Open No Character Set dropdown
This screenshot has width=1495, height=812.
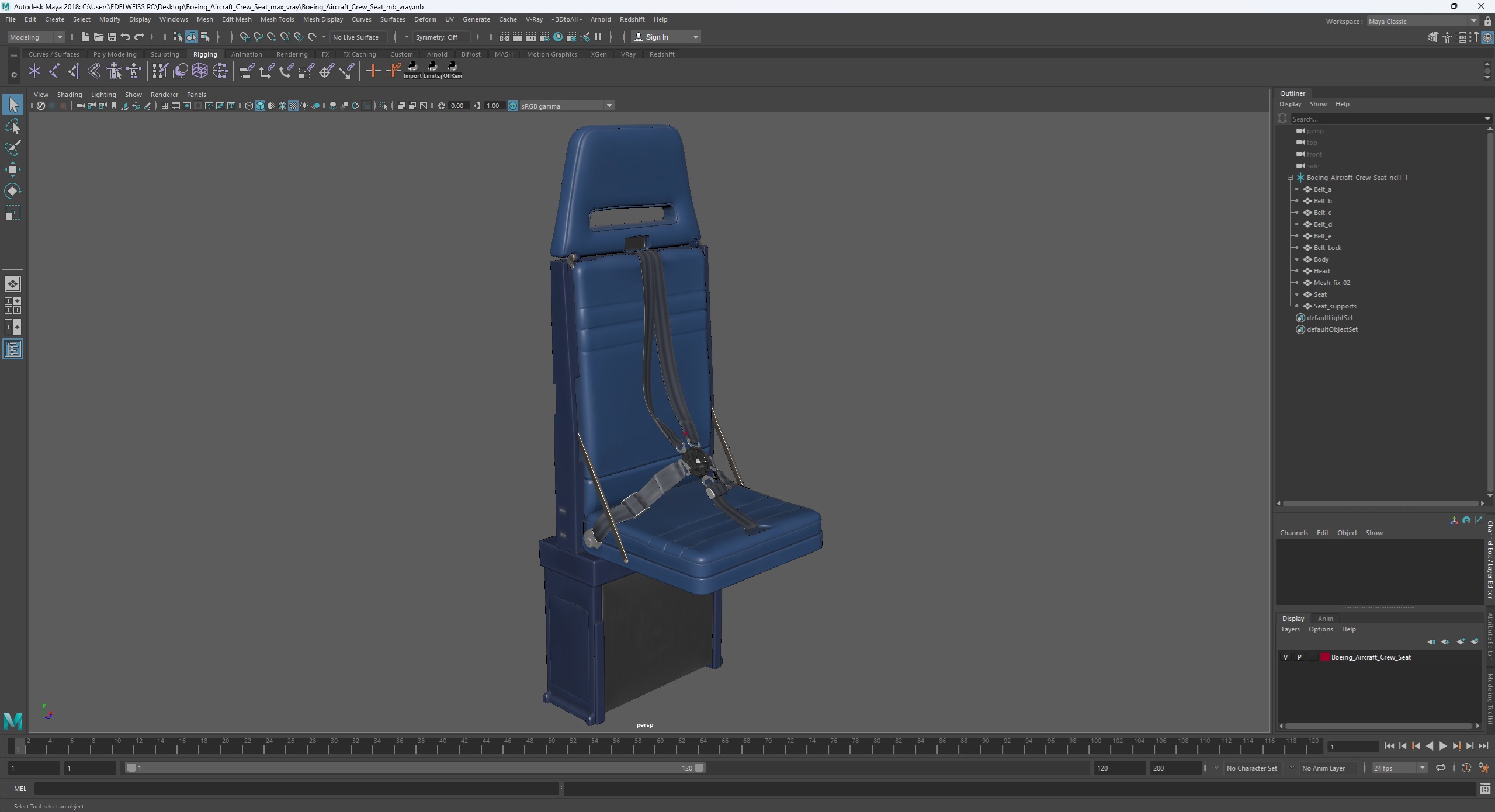point(1216,768)
